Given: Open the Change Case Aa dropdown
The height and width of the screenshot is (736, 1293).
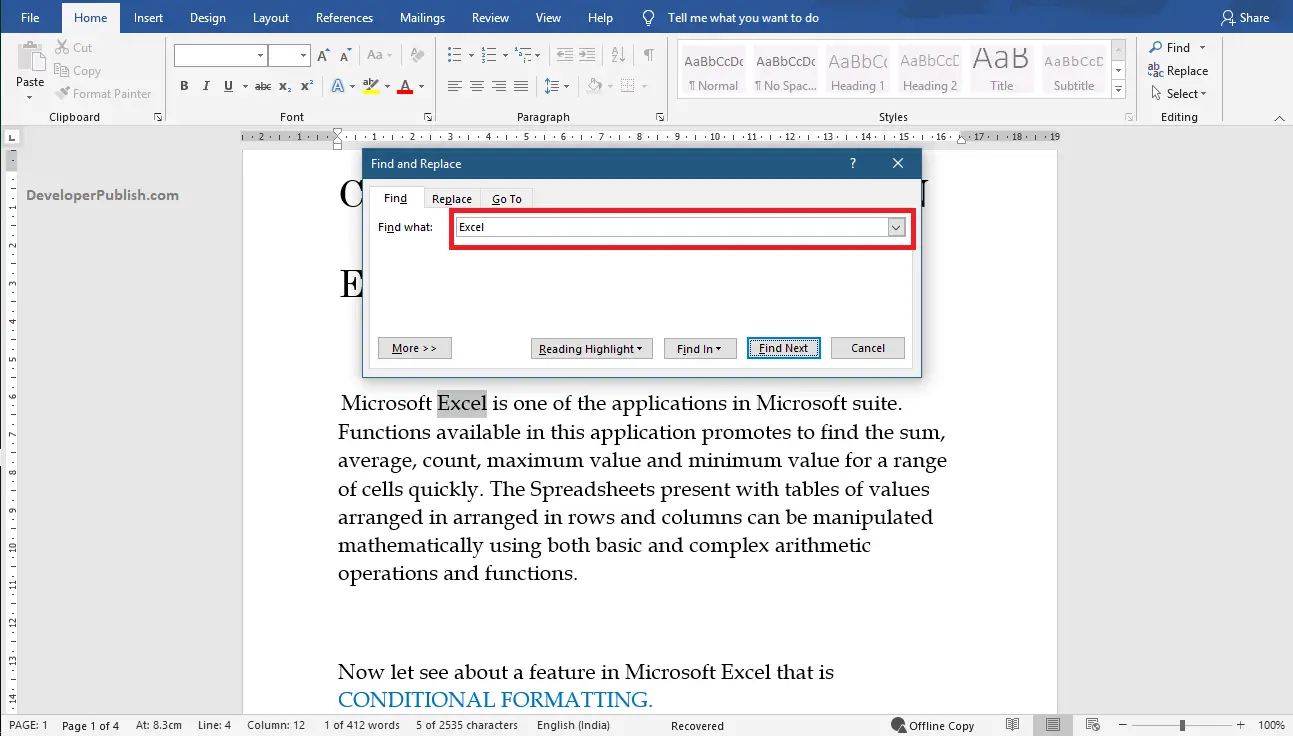Looking at the screenshot, I should click(380, 55).
